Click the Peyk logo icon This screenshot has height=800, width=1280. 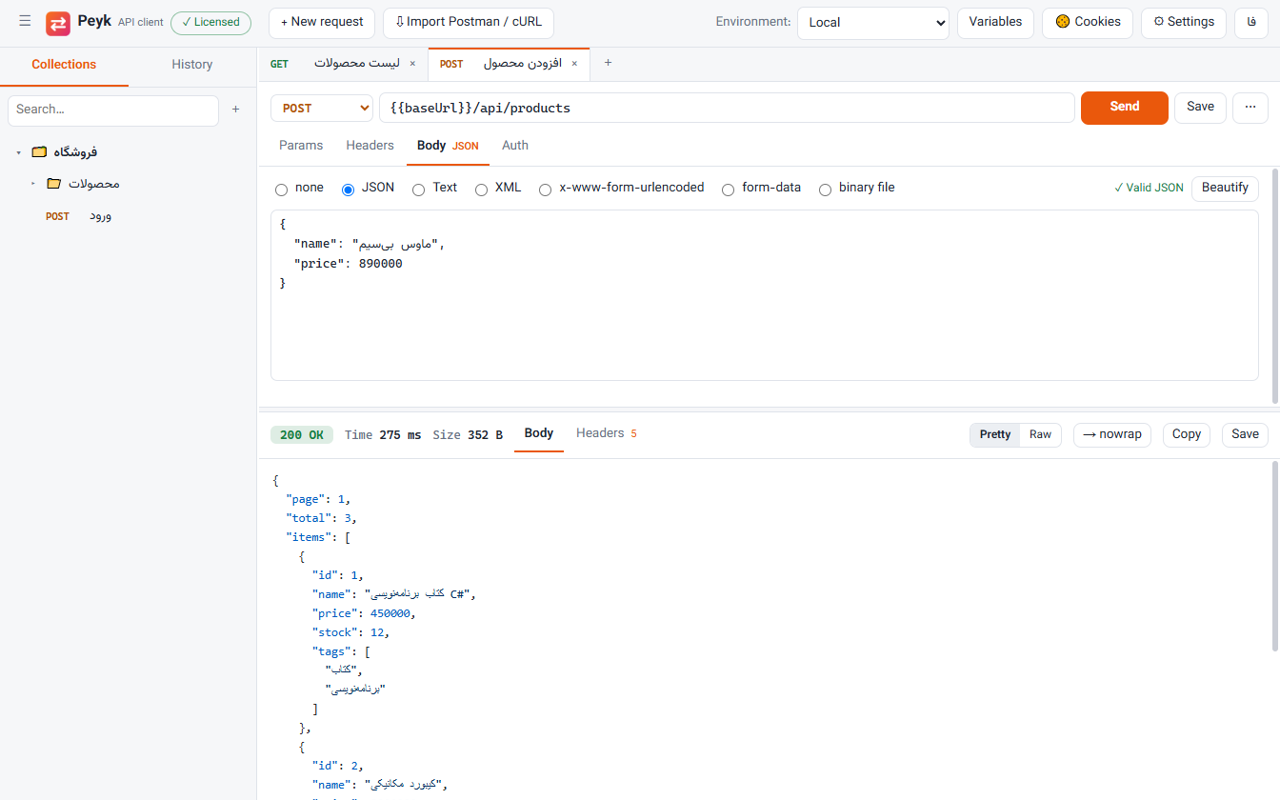pos(58,23)
